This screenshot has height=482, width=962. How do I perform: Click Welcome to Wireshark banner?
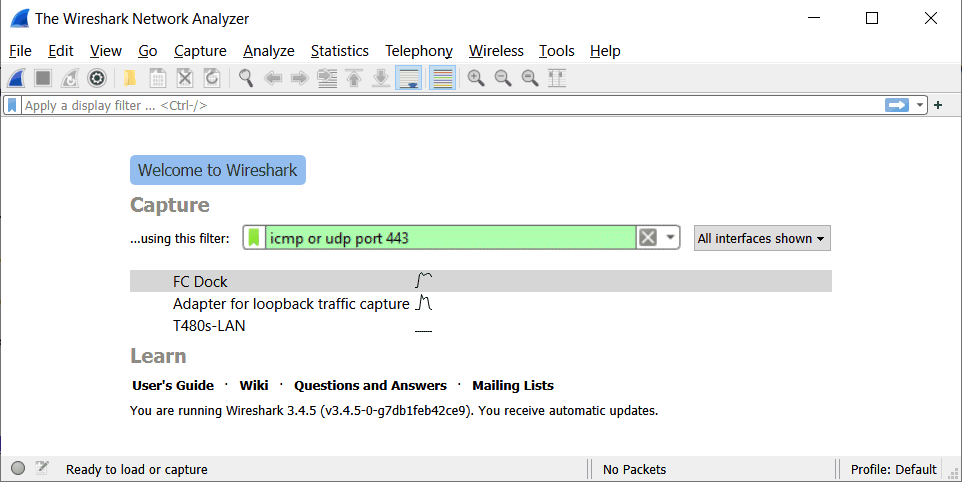[218, 170]
